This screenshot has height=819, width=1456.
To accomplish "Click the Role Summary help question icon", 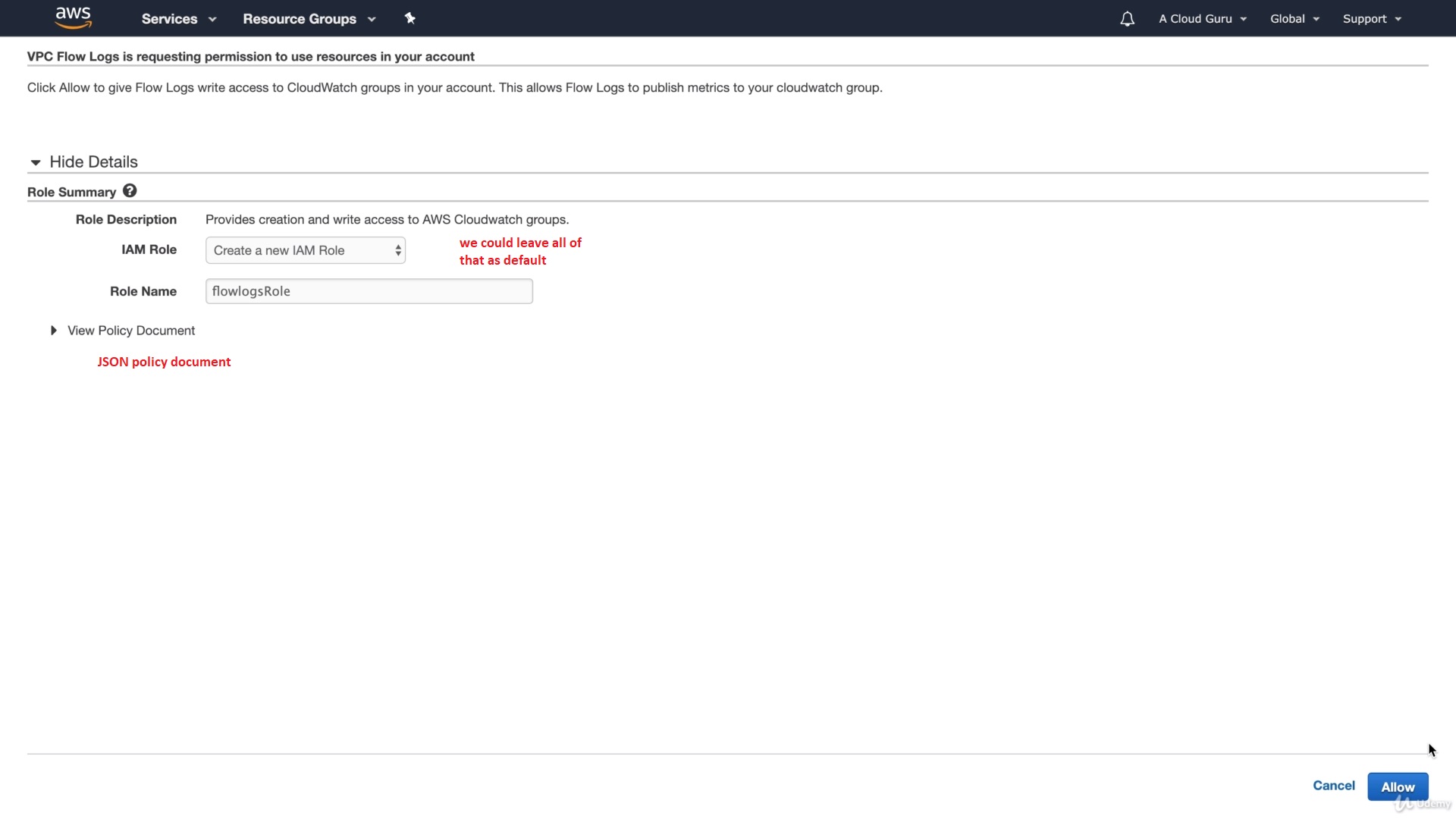I will (130, 191).
